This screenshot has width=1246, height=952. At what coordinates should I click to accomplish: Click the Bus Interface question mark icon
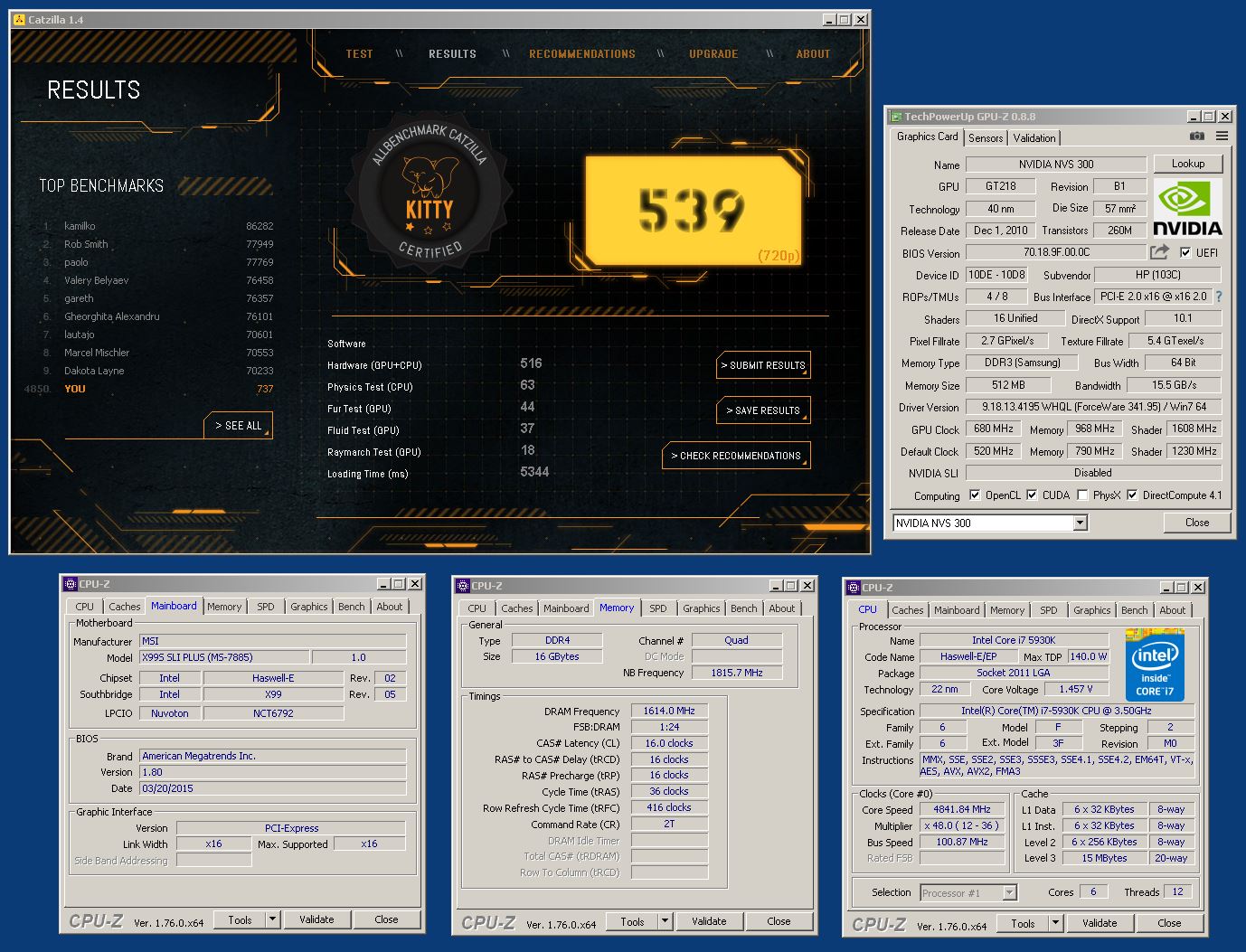click(1218, 297)
